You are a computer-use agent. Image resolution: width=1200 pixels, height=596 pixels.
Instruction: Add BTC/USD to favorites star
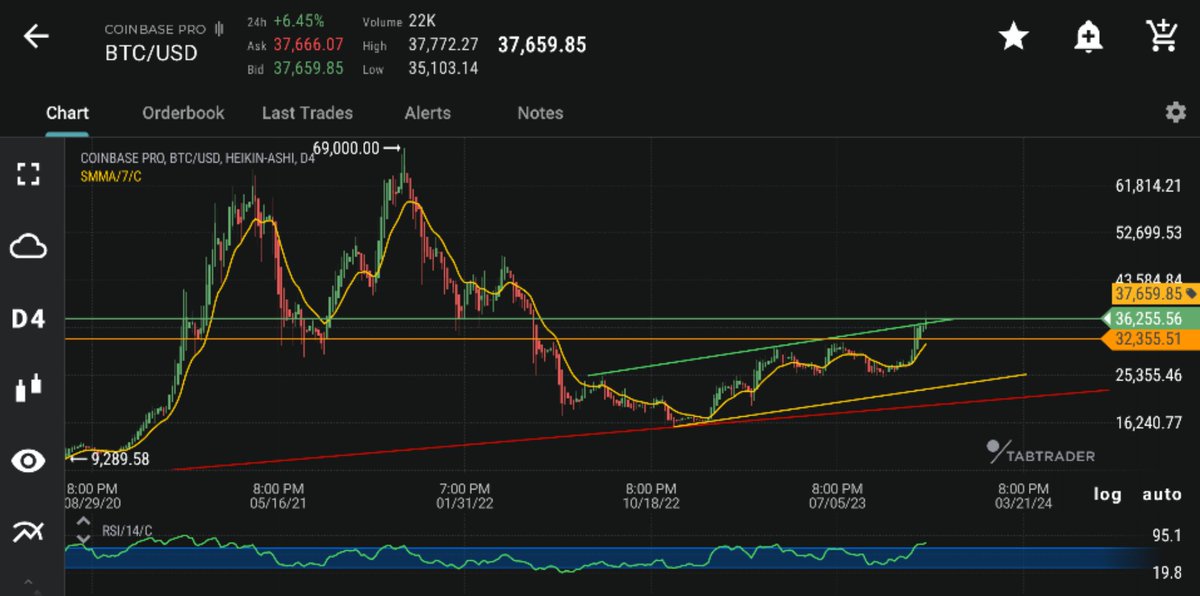[1014, 37]
